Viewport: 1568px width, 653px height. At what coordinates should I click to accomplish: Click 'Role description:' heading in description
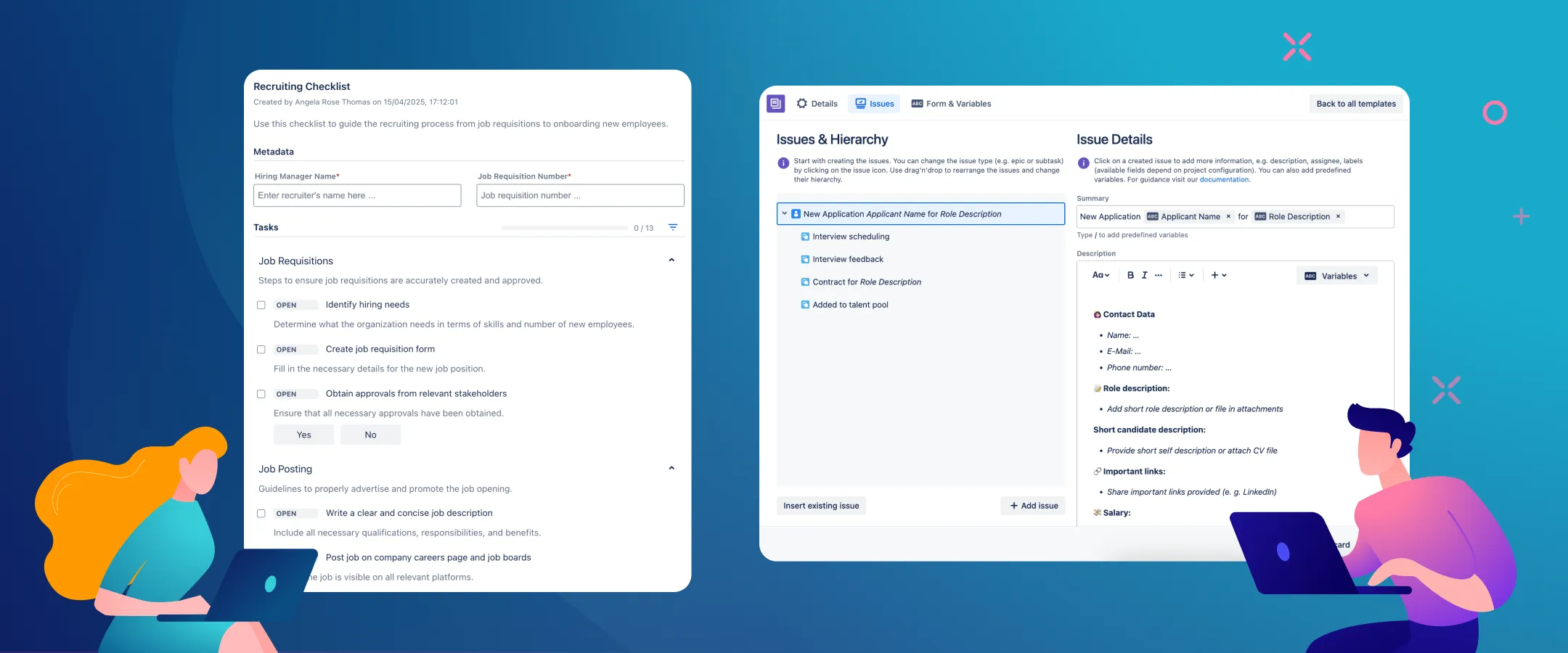1136,388
